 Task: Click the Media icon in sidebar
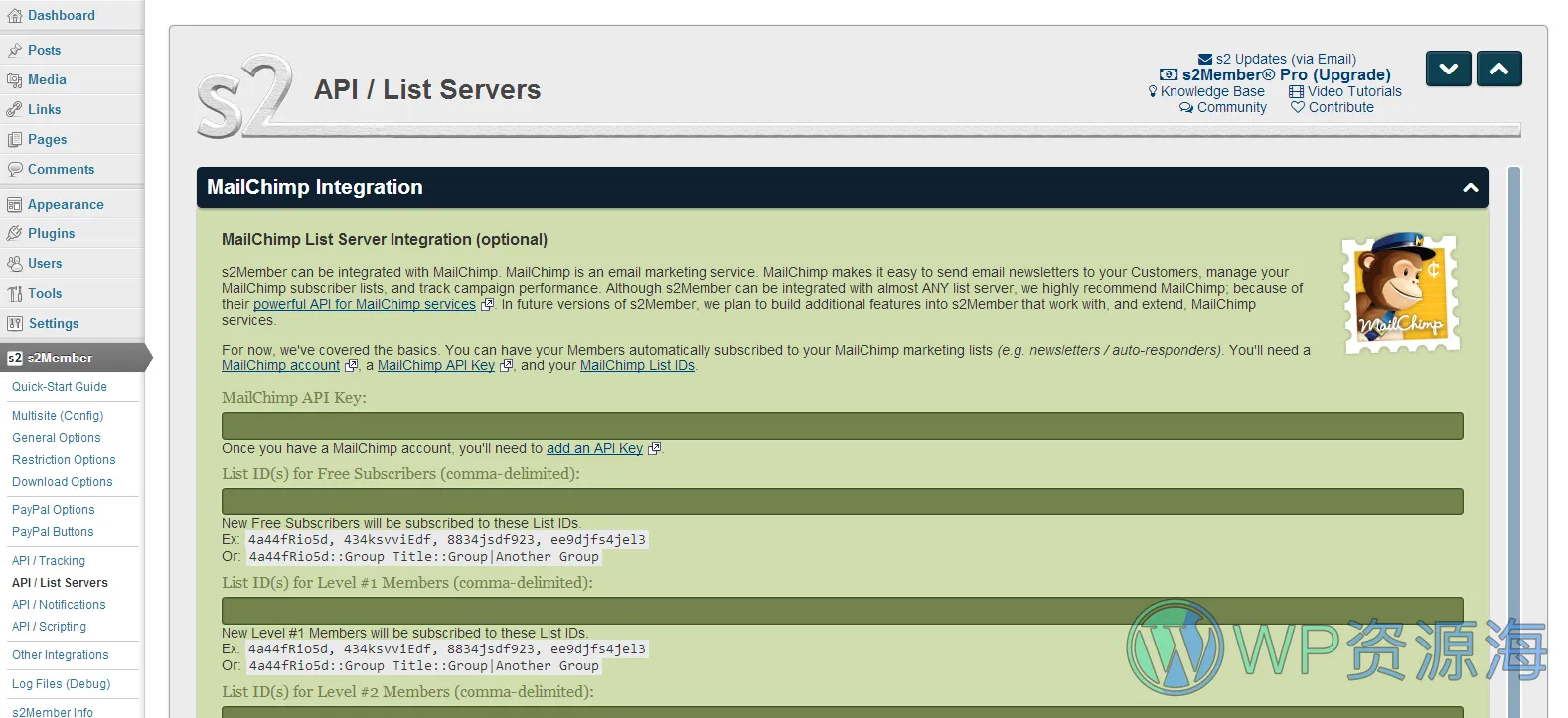point(15,79)
